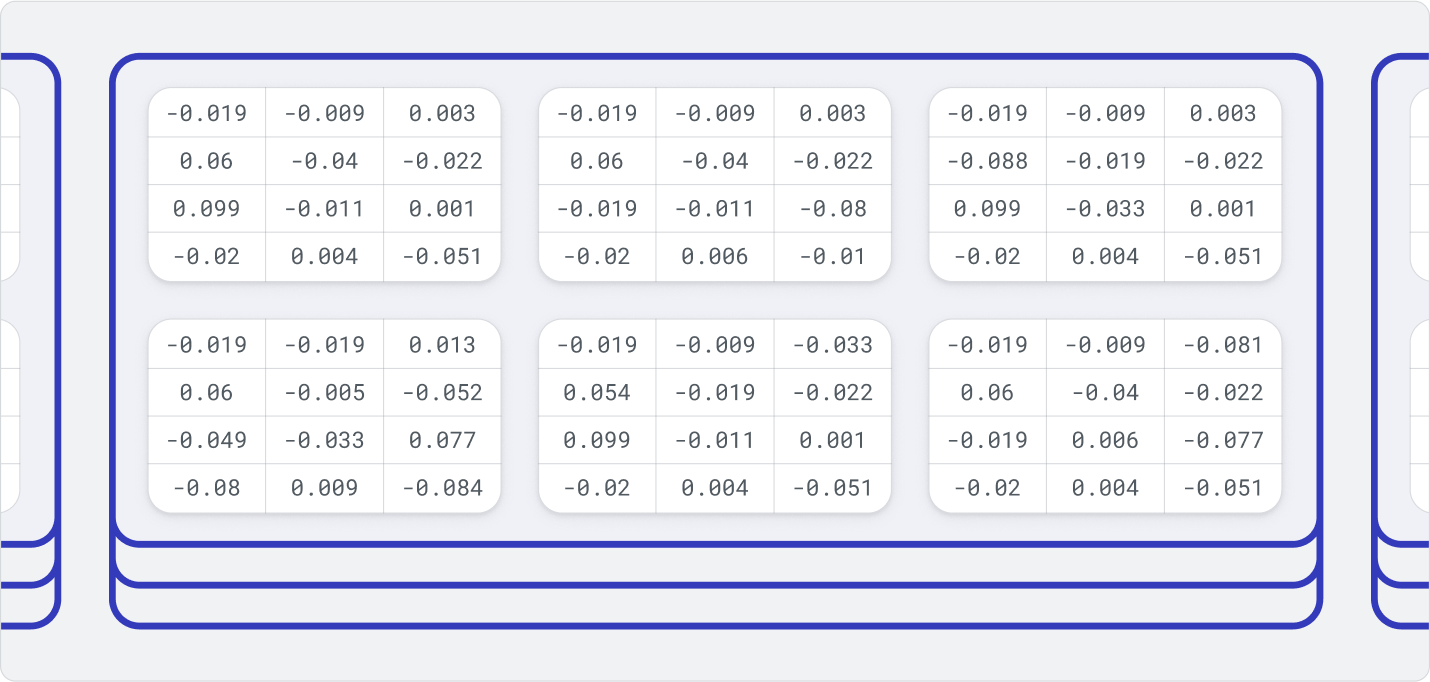Select -0.033 in the top-right matrix
1430x682 pixels.
[1106, 209]
